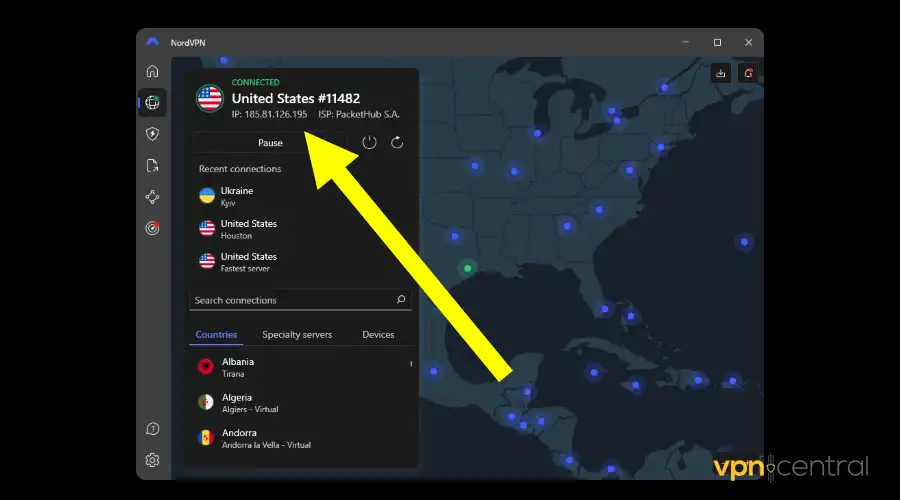The height and width of the screenshot is (500, 900).
Task: Click the search magnifier icon
Action: [401, 300]
